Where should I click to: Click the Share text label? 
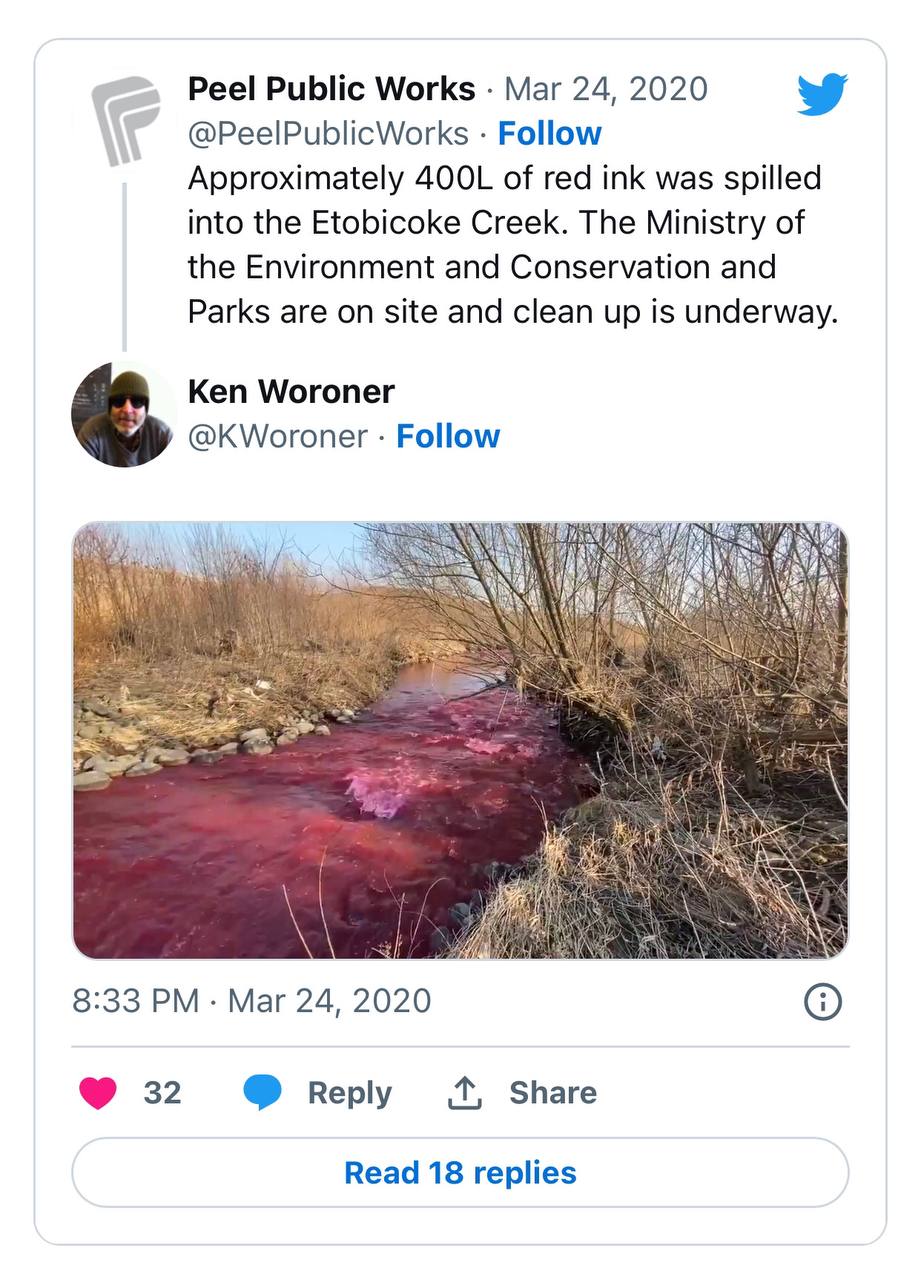point(553,1093)
